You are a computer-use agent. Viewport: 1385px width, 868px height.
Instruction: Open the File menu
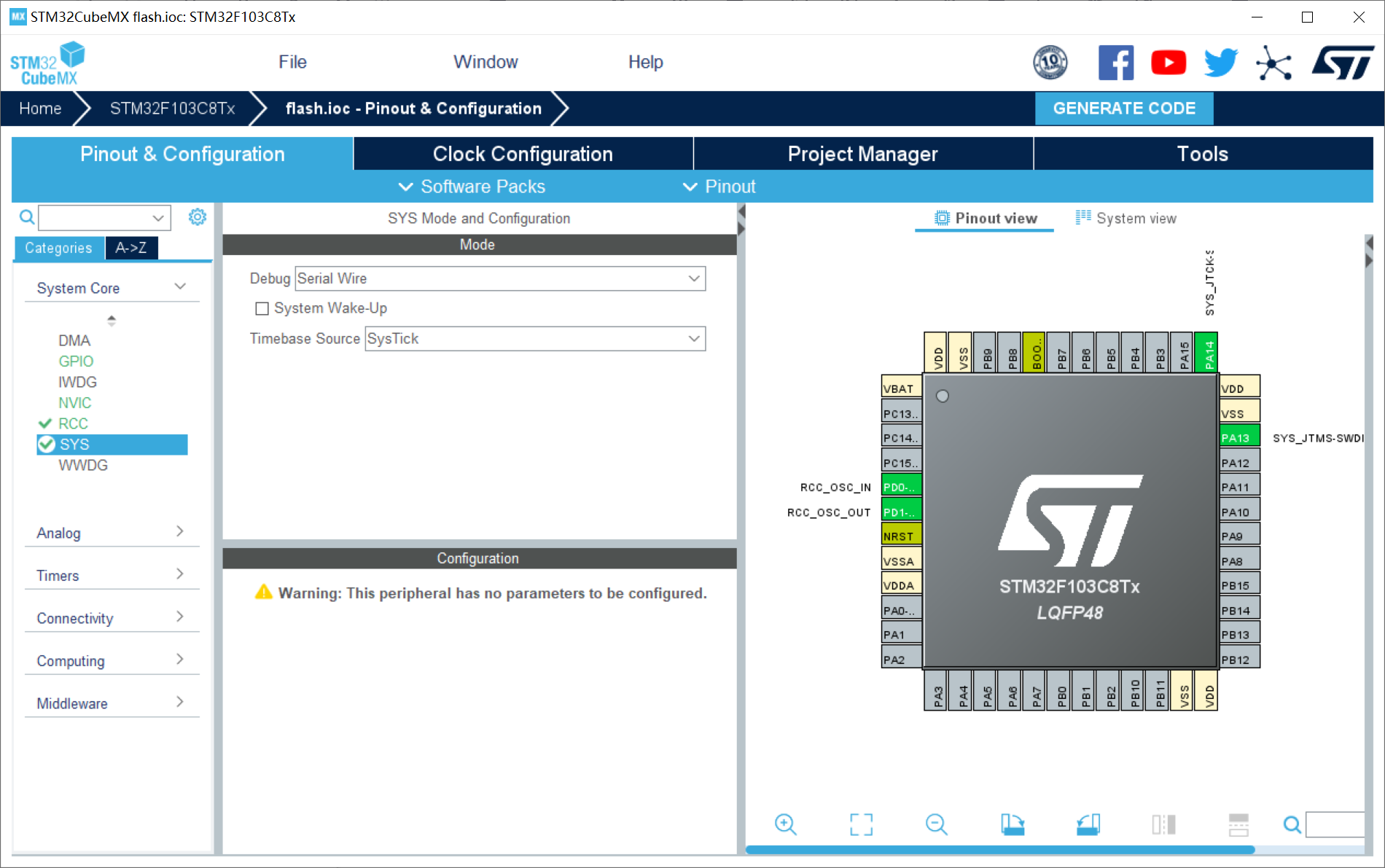(x=292, y=63)
